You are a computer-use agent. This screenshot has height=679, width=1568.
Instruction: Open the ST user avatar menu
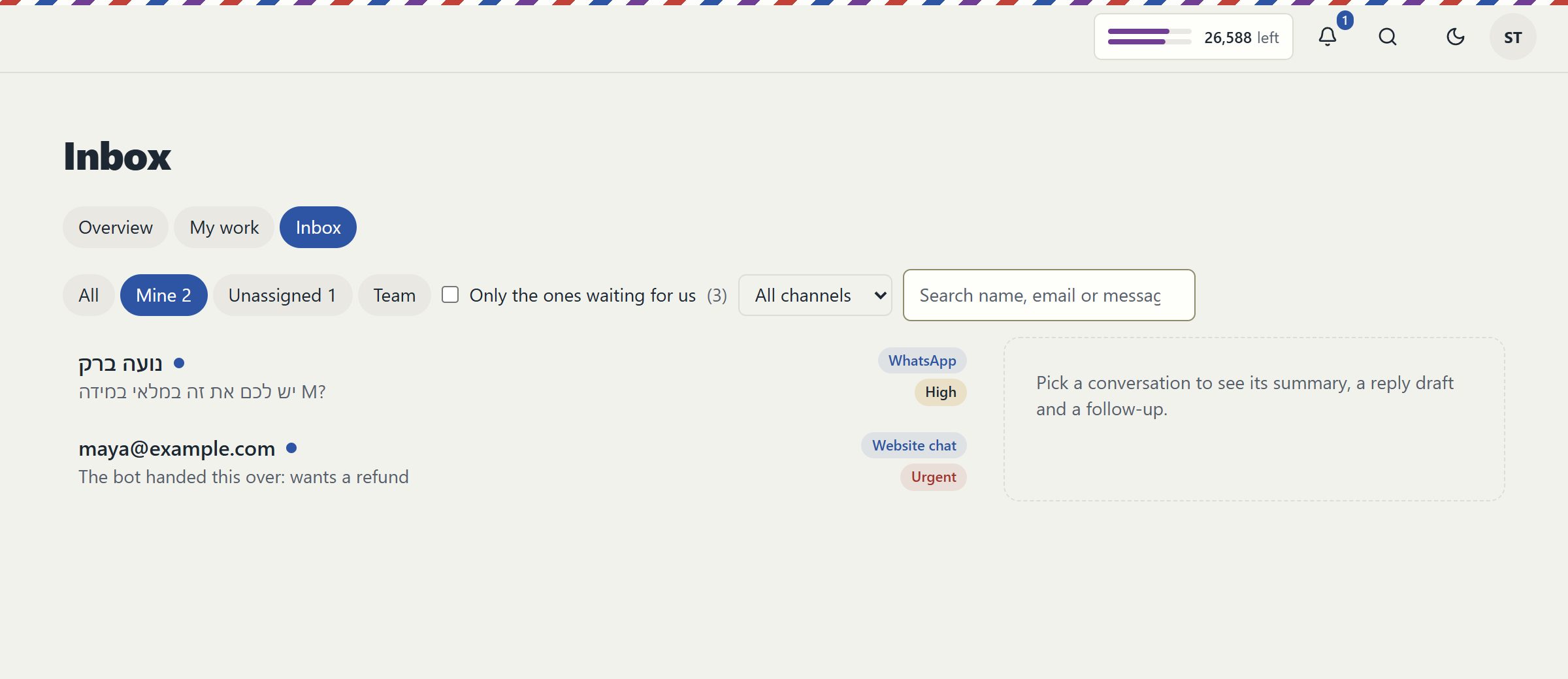pyautogui.click(x=1512, y=37)
